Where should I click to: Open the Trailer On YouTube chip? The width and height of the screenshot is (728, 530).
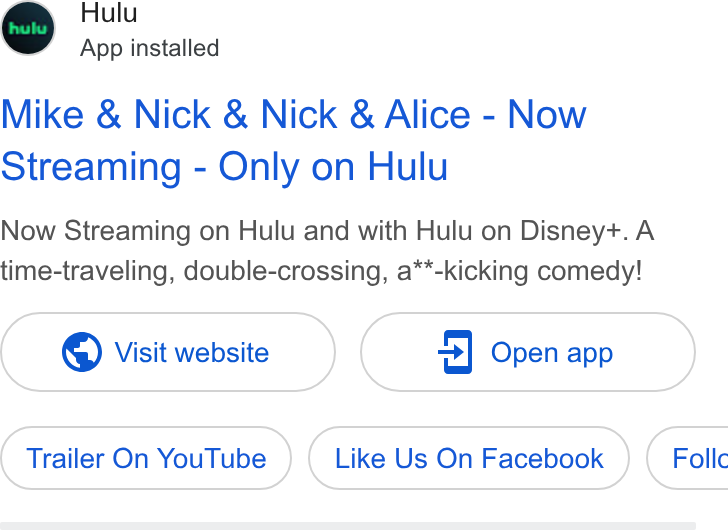click(146, 458)
